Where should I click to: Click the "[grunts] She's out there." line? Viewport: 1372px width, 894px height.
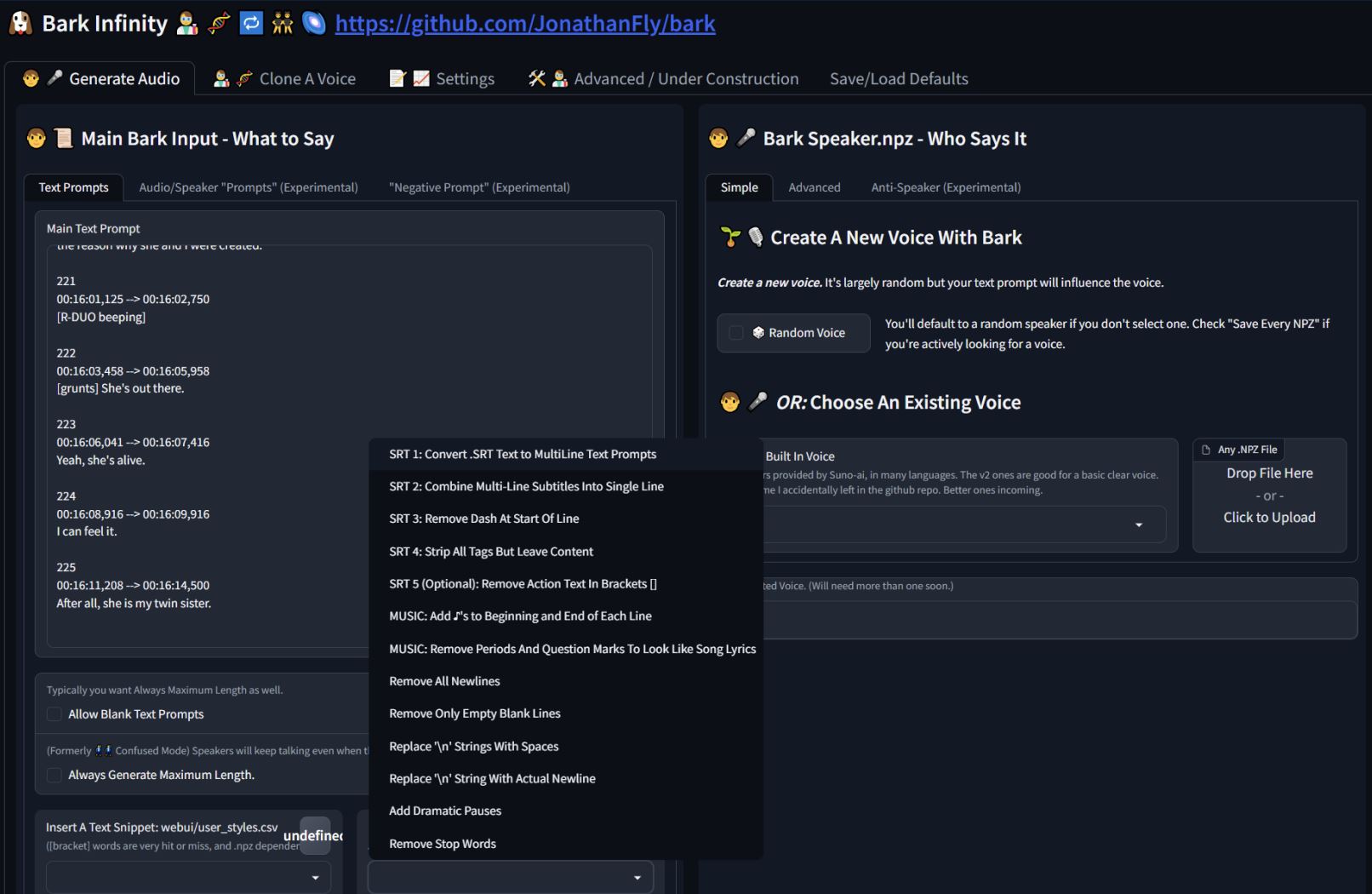click(x=120, y=389)
